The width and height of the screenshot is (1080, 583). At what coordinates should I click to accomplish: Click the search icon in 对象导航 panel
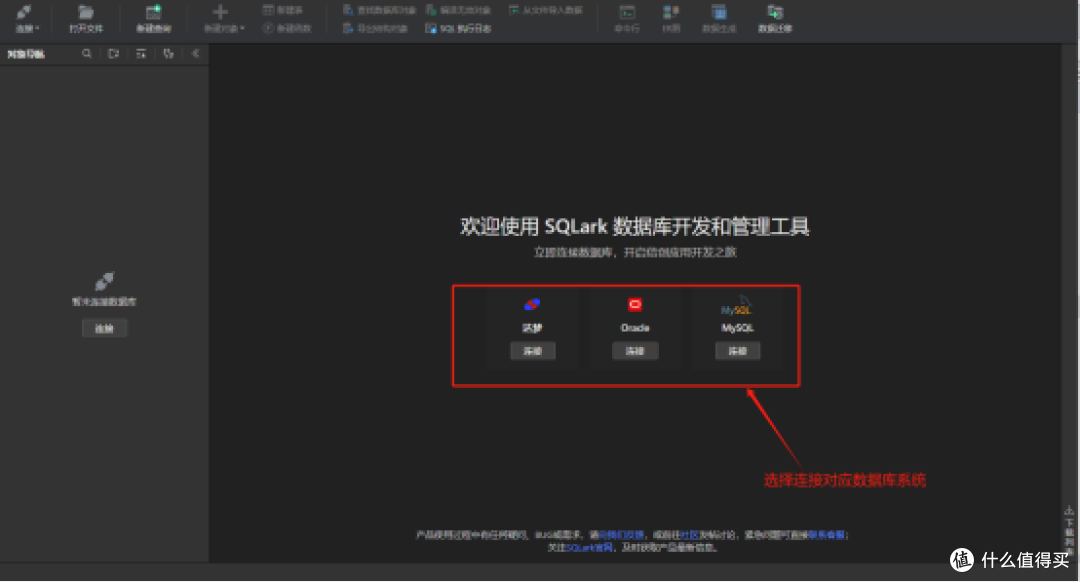click(x=87, y=53)
